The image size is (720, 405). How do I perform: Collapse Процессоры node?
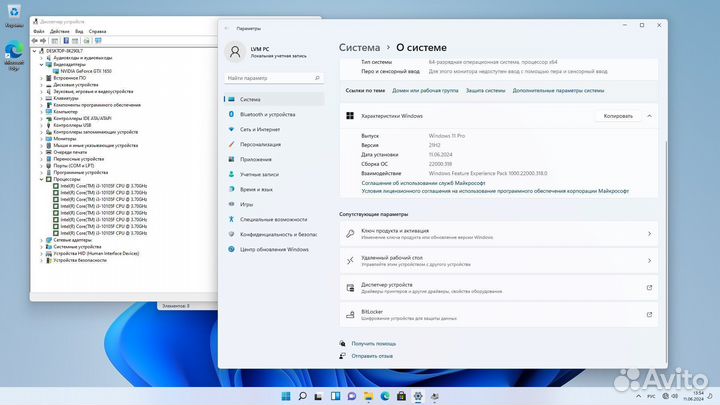tap(41, 179)
